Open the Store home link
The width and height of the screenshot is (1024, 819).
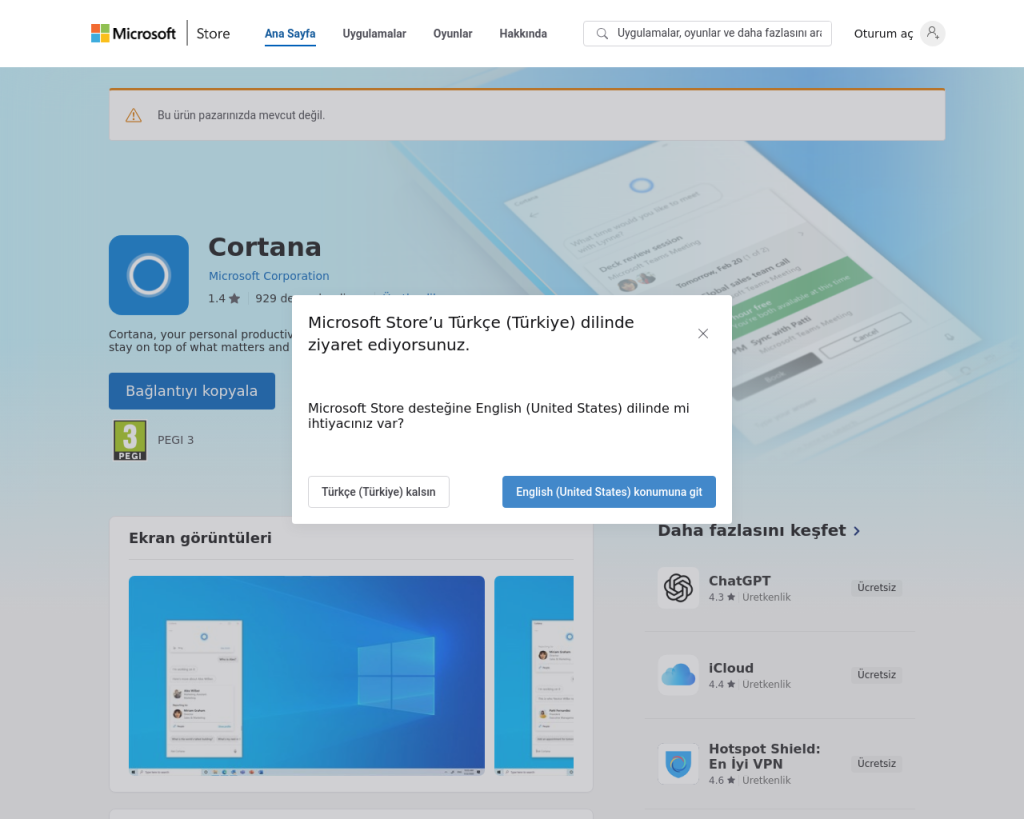pyautogui.click(x=213, y=33)
